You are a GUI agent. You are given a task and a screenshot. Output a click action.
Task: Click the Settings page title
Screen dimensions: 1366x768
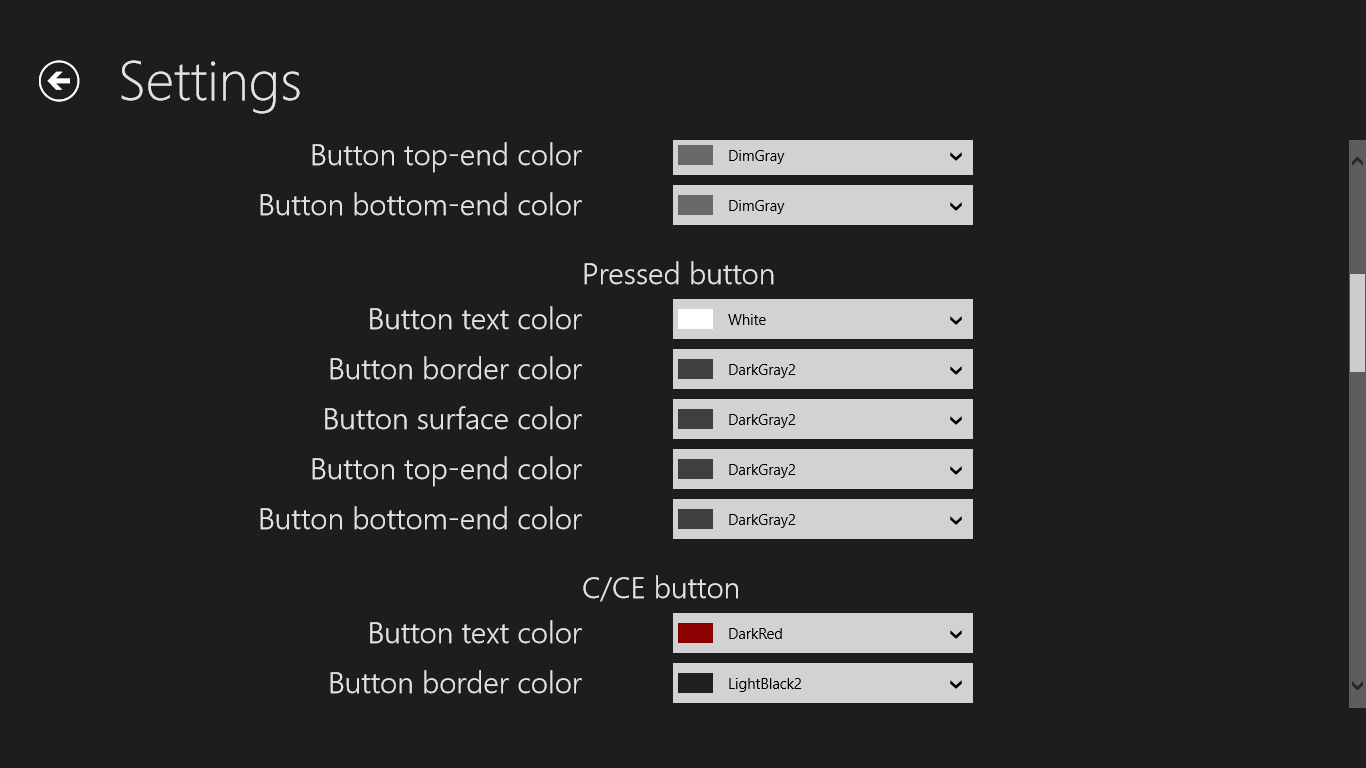[210, 82]
